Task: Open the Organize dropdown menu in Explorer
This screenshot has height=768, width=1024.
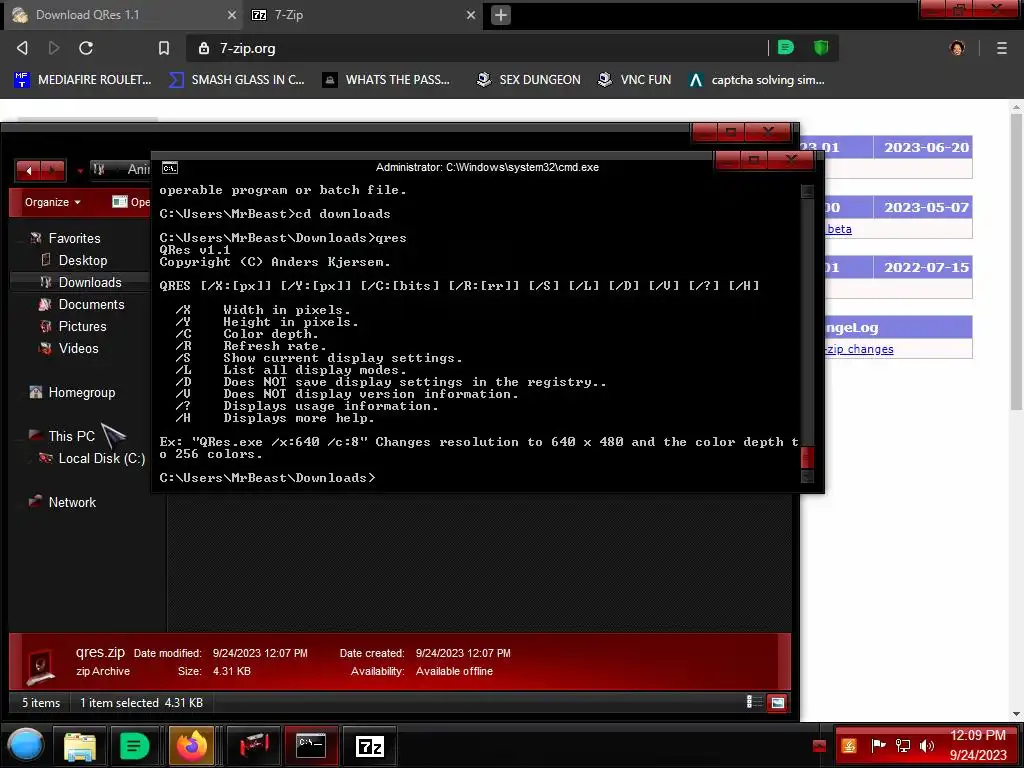Action: pyautogui.click(x=53, y=202)
